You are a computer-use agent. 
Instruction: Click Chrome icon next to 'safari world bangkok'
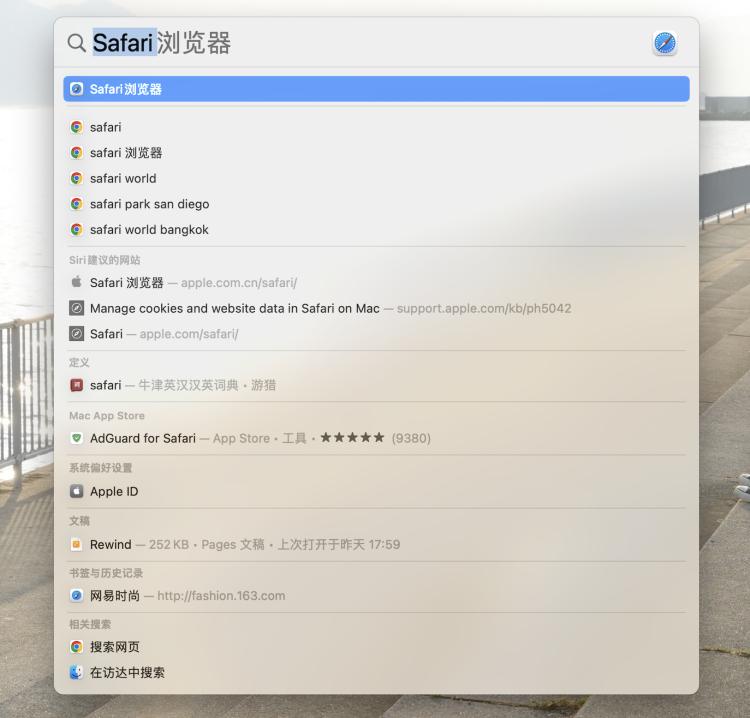coord(77,230)
